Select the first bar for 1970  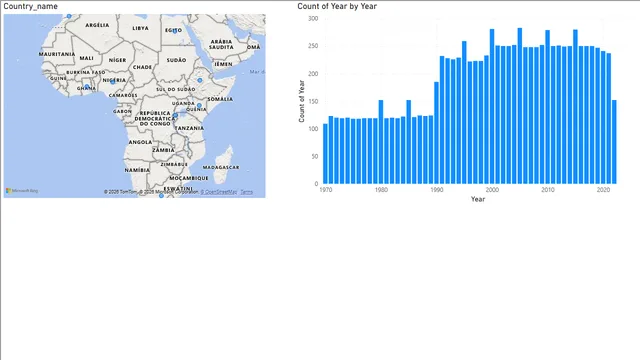pyautogui.click(x=325, y=154)
